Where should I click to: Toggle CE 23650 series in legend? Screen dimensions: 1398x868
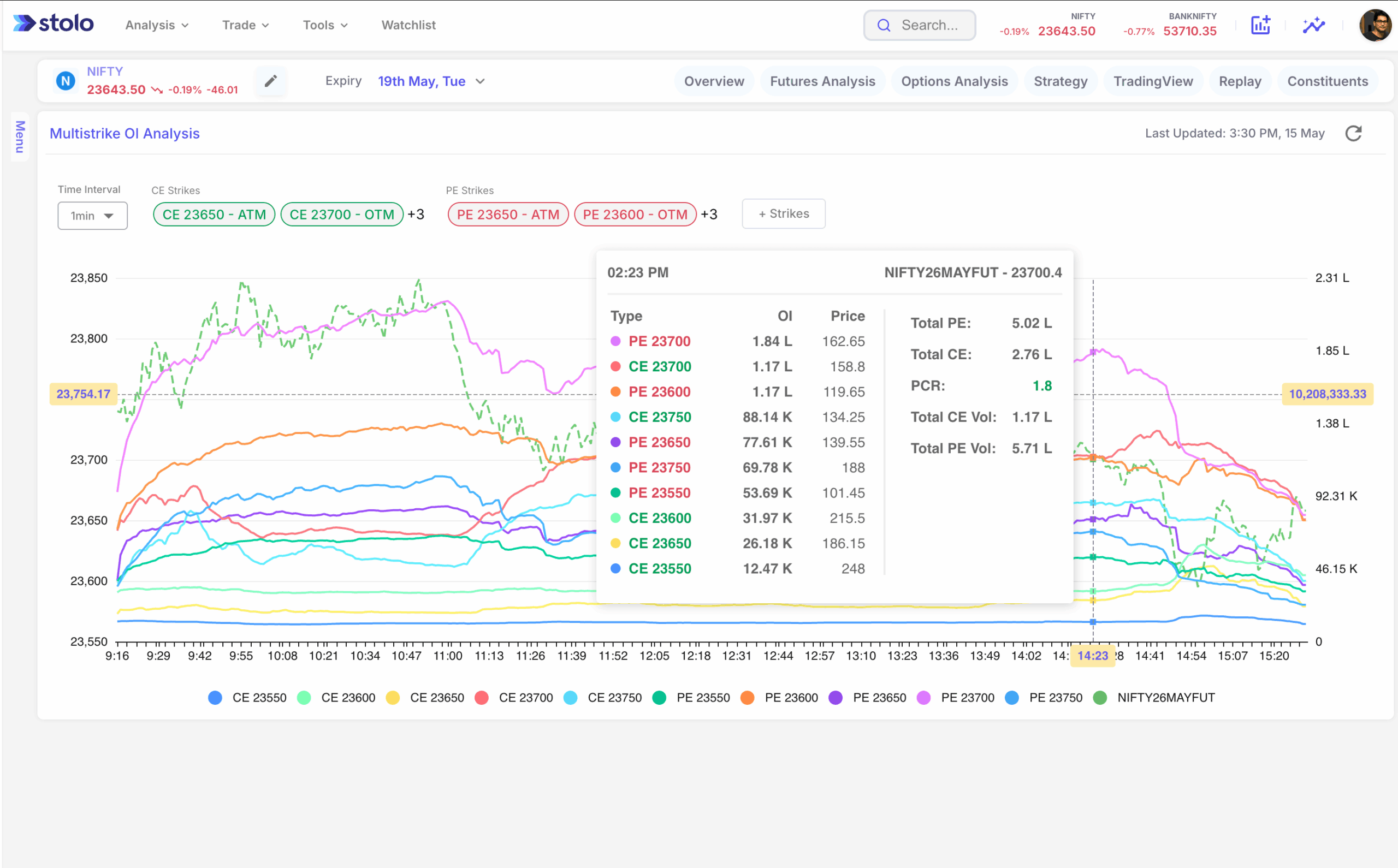(425, 698)
